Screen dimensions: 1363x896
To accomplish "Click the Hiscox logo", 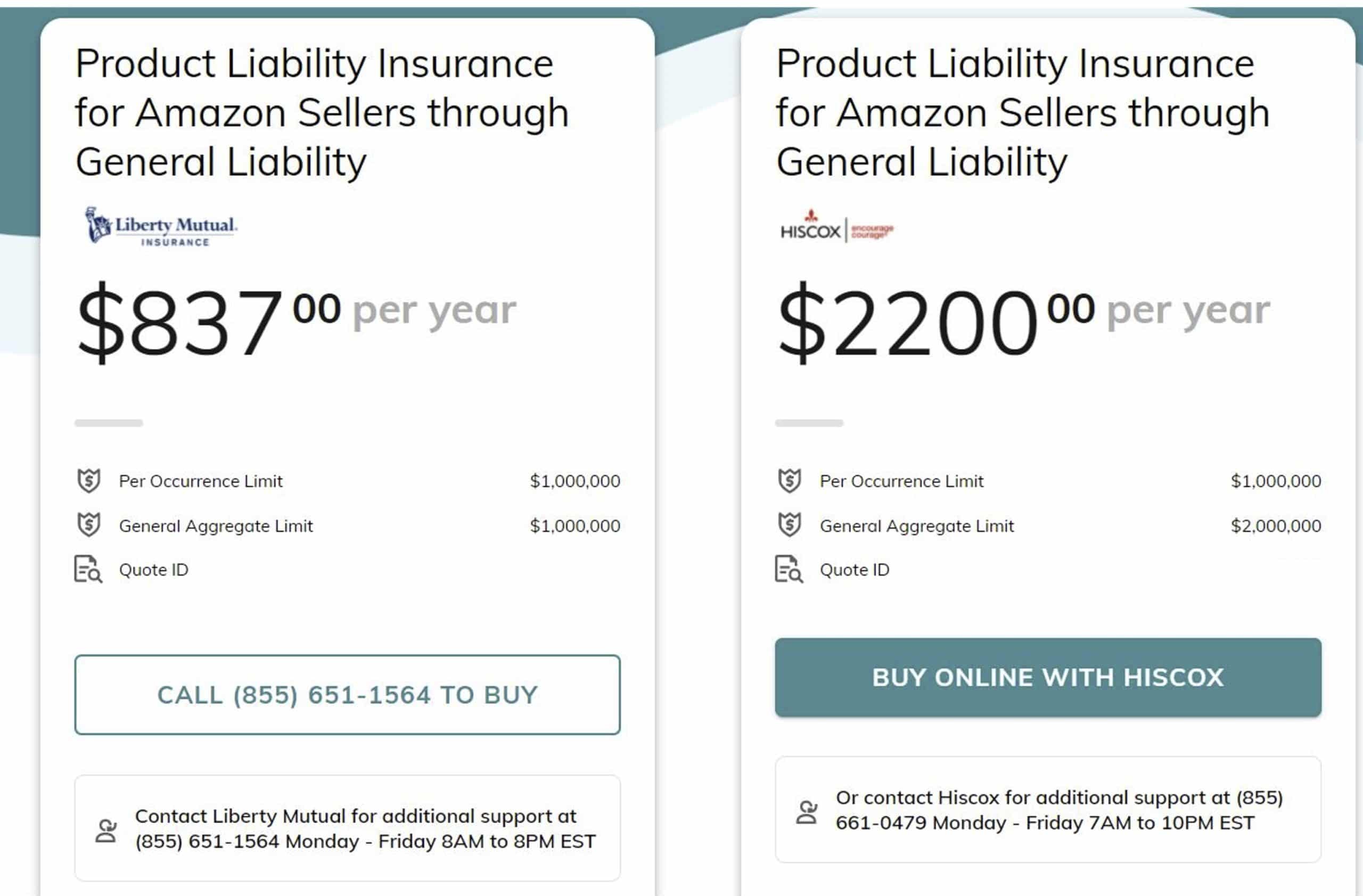I will click(836, 227).
